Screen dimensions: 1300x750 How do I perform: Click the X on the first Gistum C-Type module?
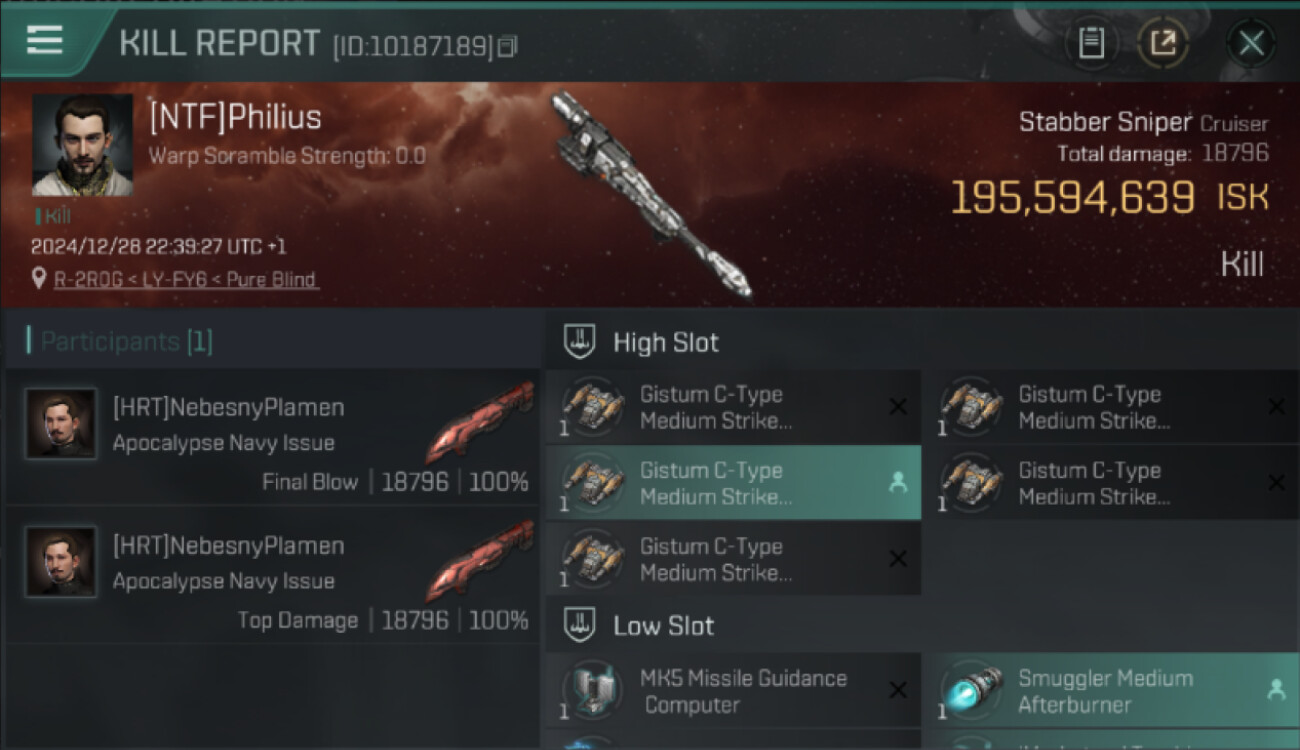coord(898,407)
